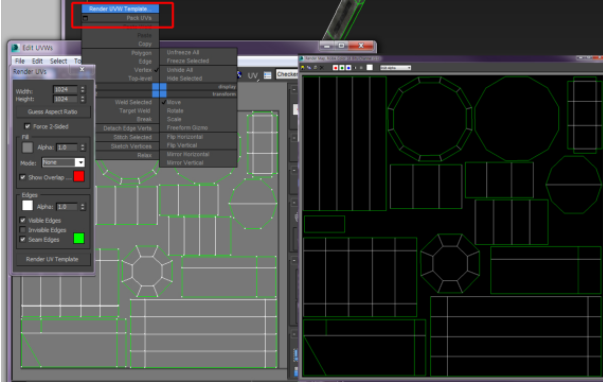603x382 pixels.
Task: Click the clear image X icon
Action: pos(321,68)
